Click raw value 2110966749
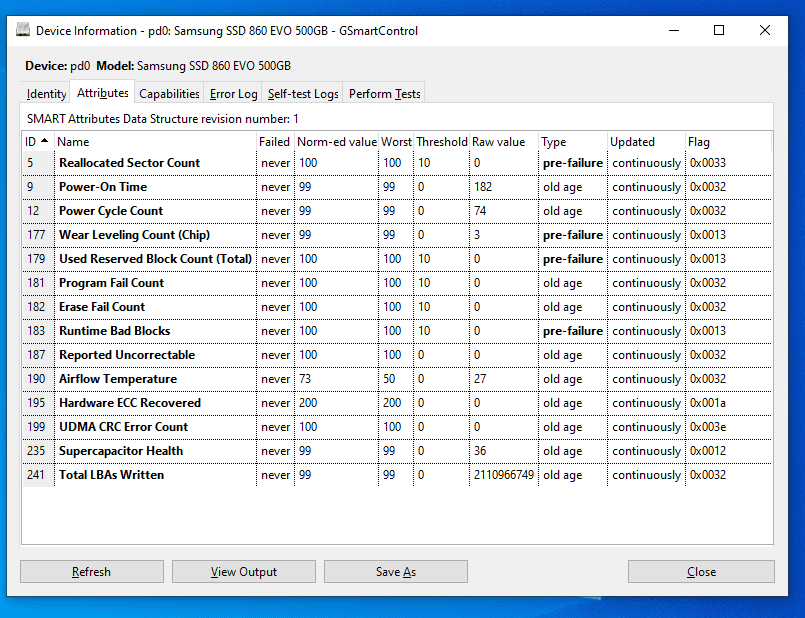Screen dimensions: 805x618 pyautogui.click(x=504, y=475)
